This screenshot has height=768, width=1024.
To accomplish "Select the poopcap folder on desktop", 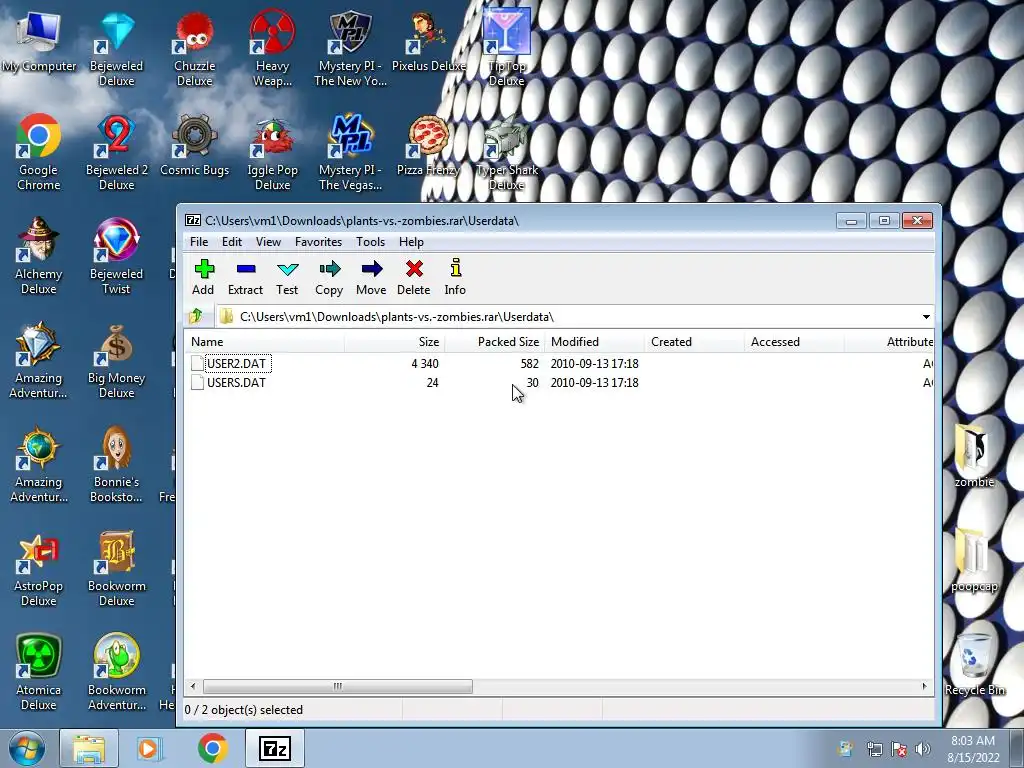I will tap(974, 560).
